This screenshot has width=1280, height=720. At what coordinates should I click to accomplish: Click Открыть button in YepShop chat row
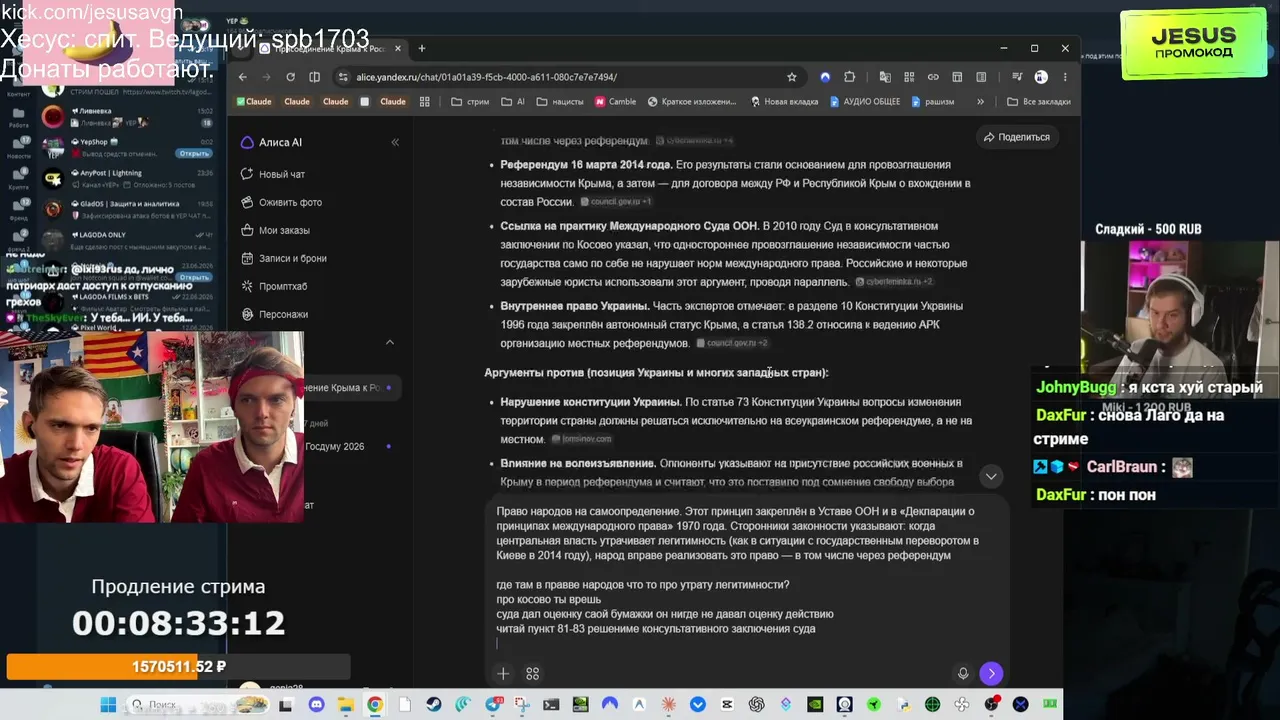[194, 153]
